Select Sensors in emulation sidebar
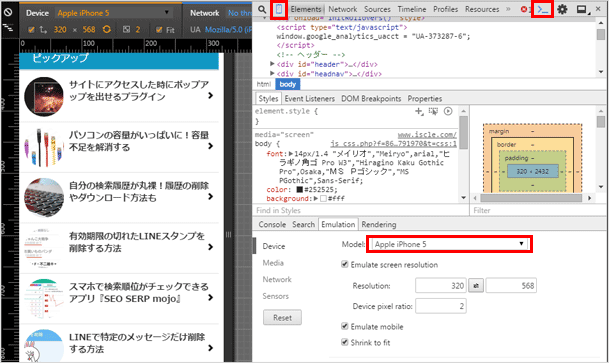The image size is (609, 363). 275,296
